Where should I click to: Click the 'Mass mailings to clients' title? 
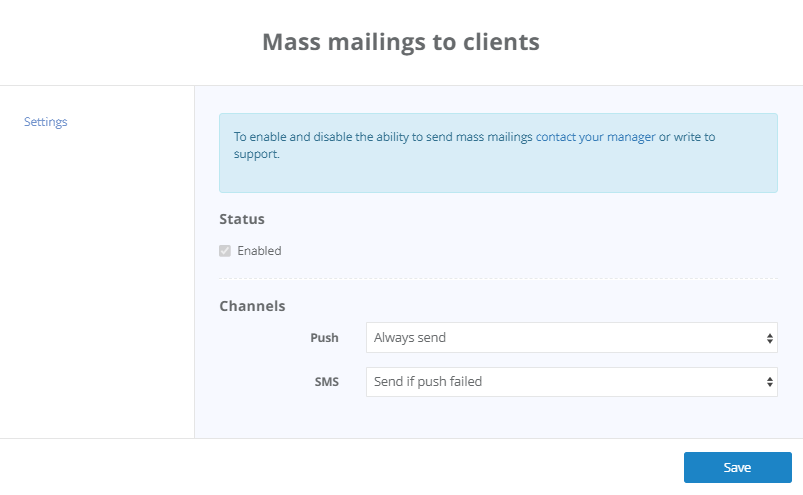click(401, 42)
